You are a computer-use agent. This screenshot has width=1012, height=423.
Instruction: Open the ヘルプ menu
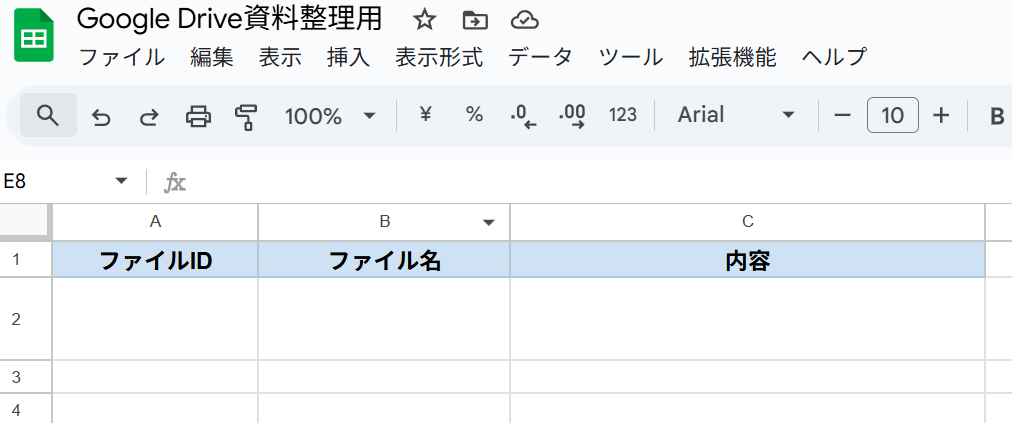pyautogui.click(x=834, y=57)
